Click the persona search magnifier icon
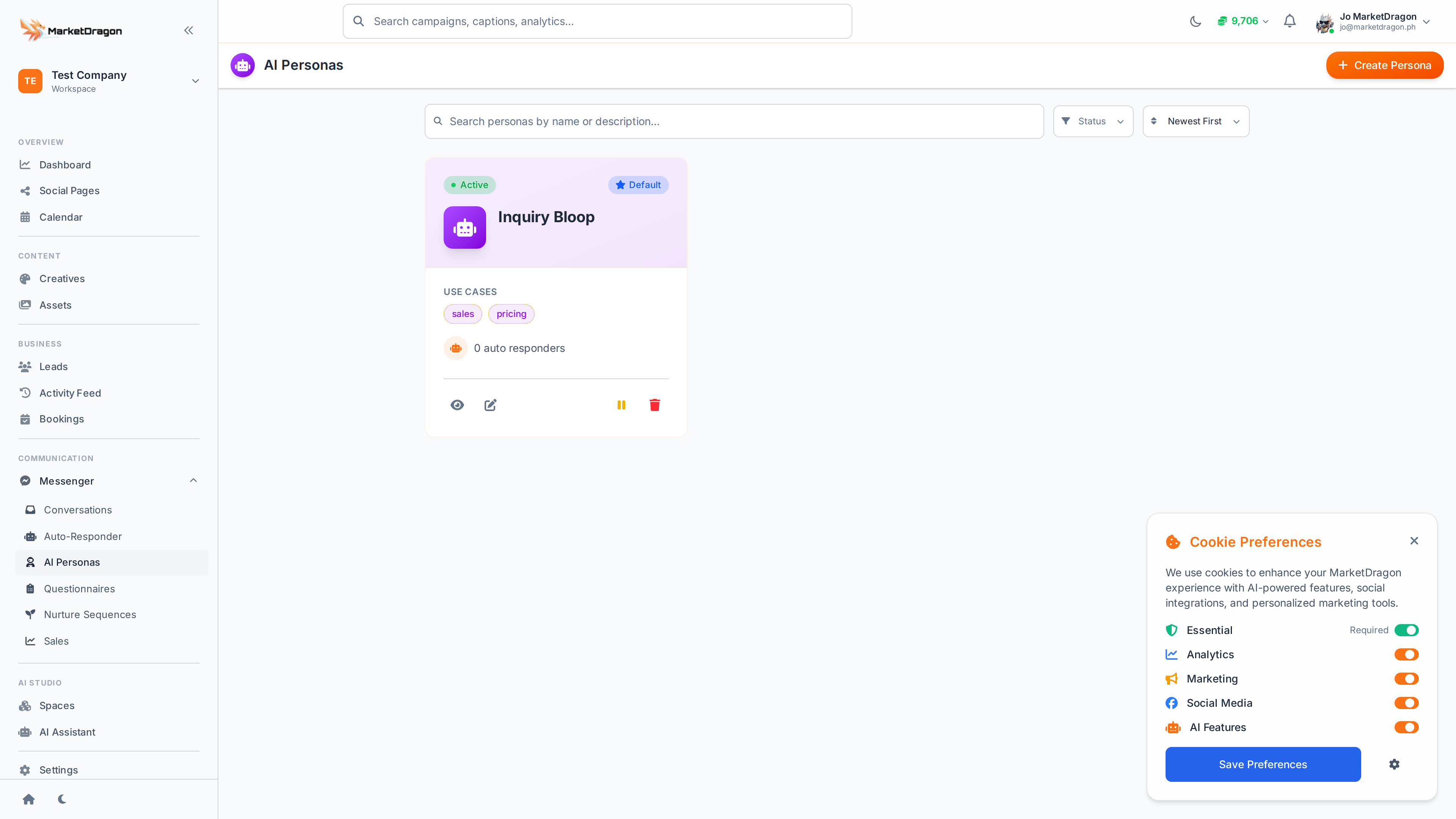Image resolution: width=1456 pixels, height=819 pixels. click(438, 121)
